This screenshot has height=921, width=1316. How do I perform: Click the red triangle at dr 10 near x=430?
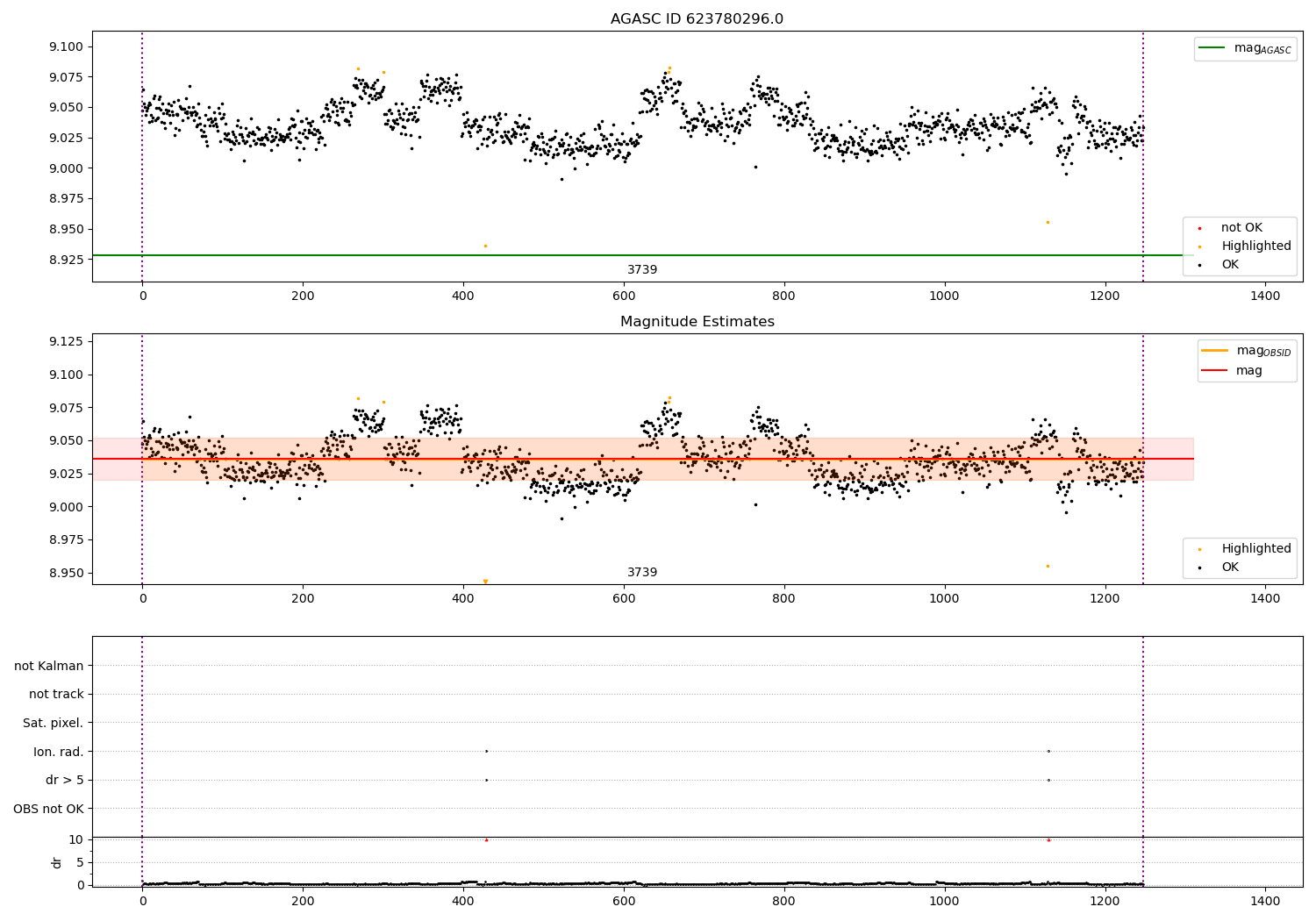(486, 839)
